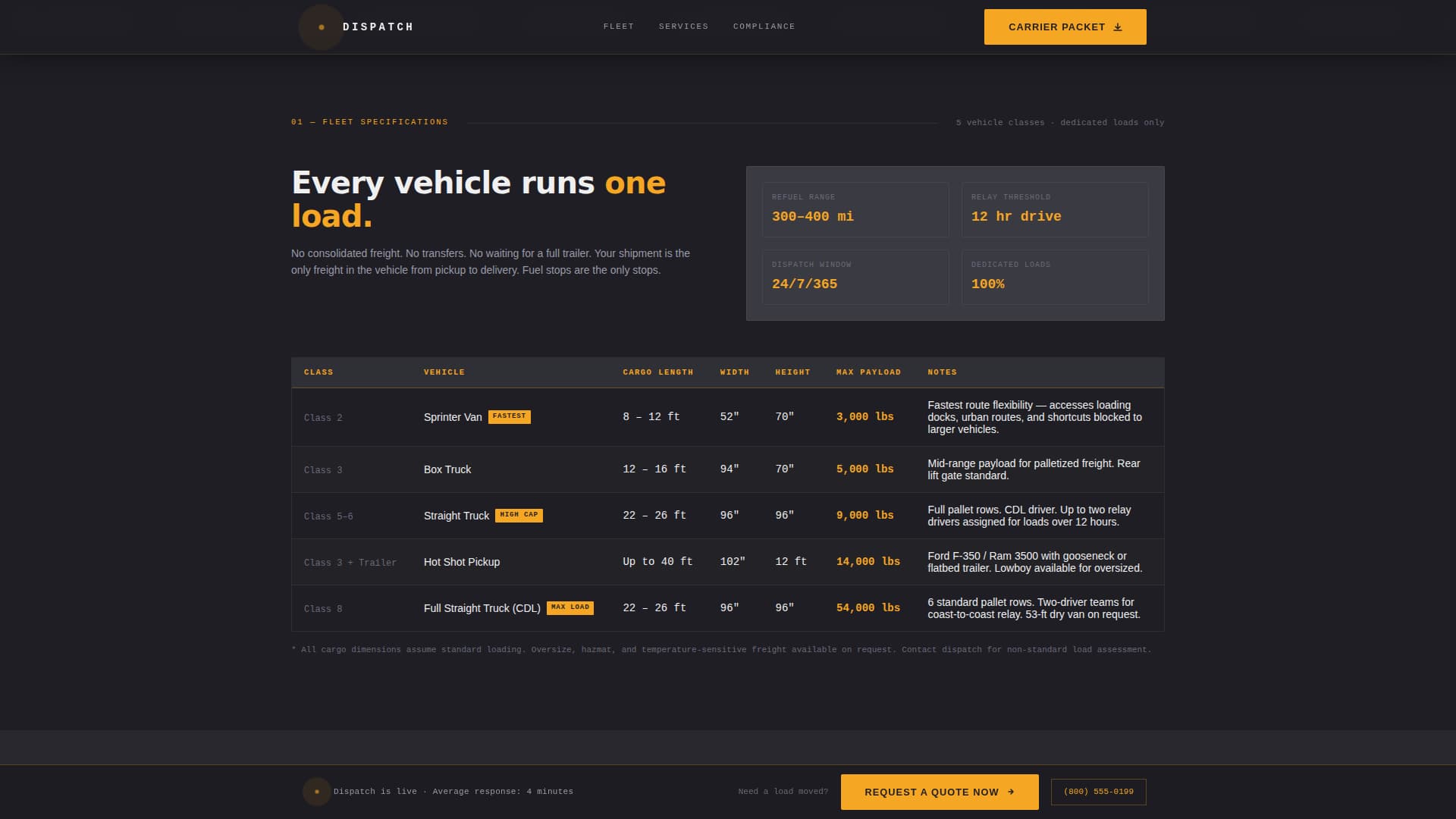This screenshot has height=819, width=1456.
Task: Call the (800) 555-0199 phone link
Action: [x=1097, y=792]
